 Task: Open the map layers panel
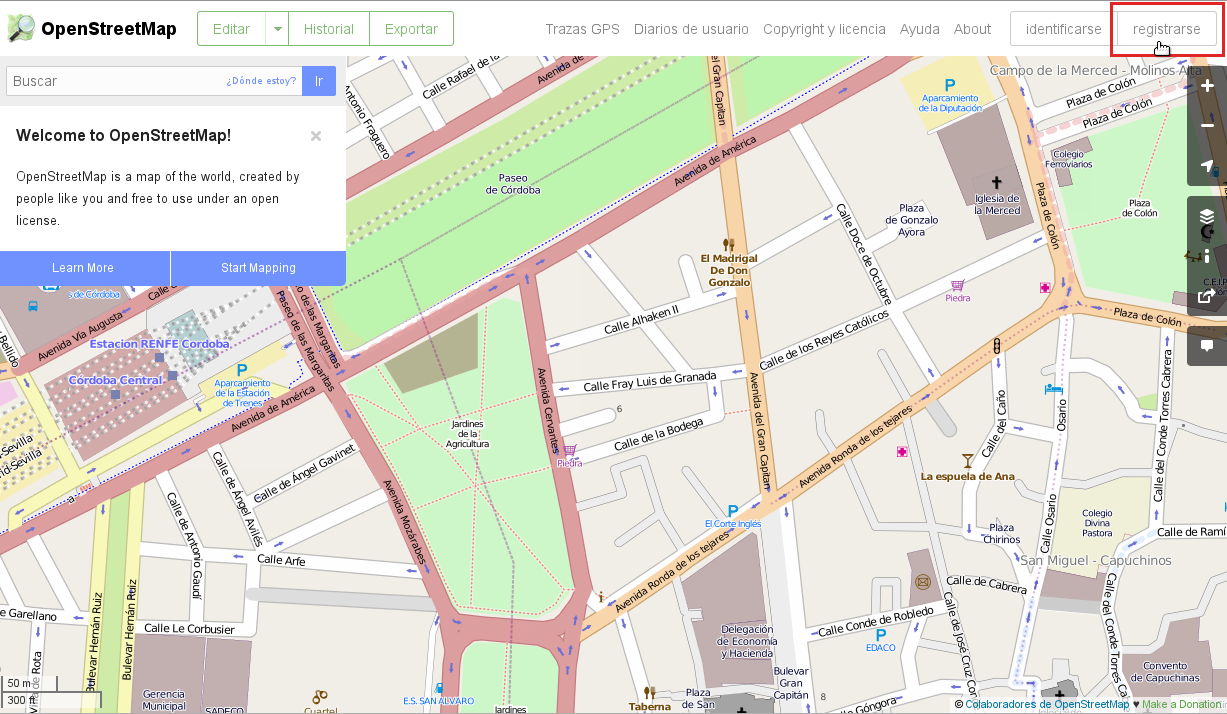[1207, 216]
